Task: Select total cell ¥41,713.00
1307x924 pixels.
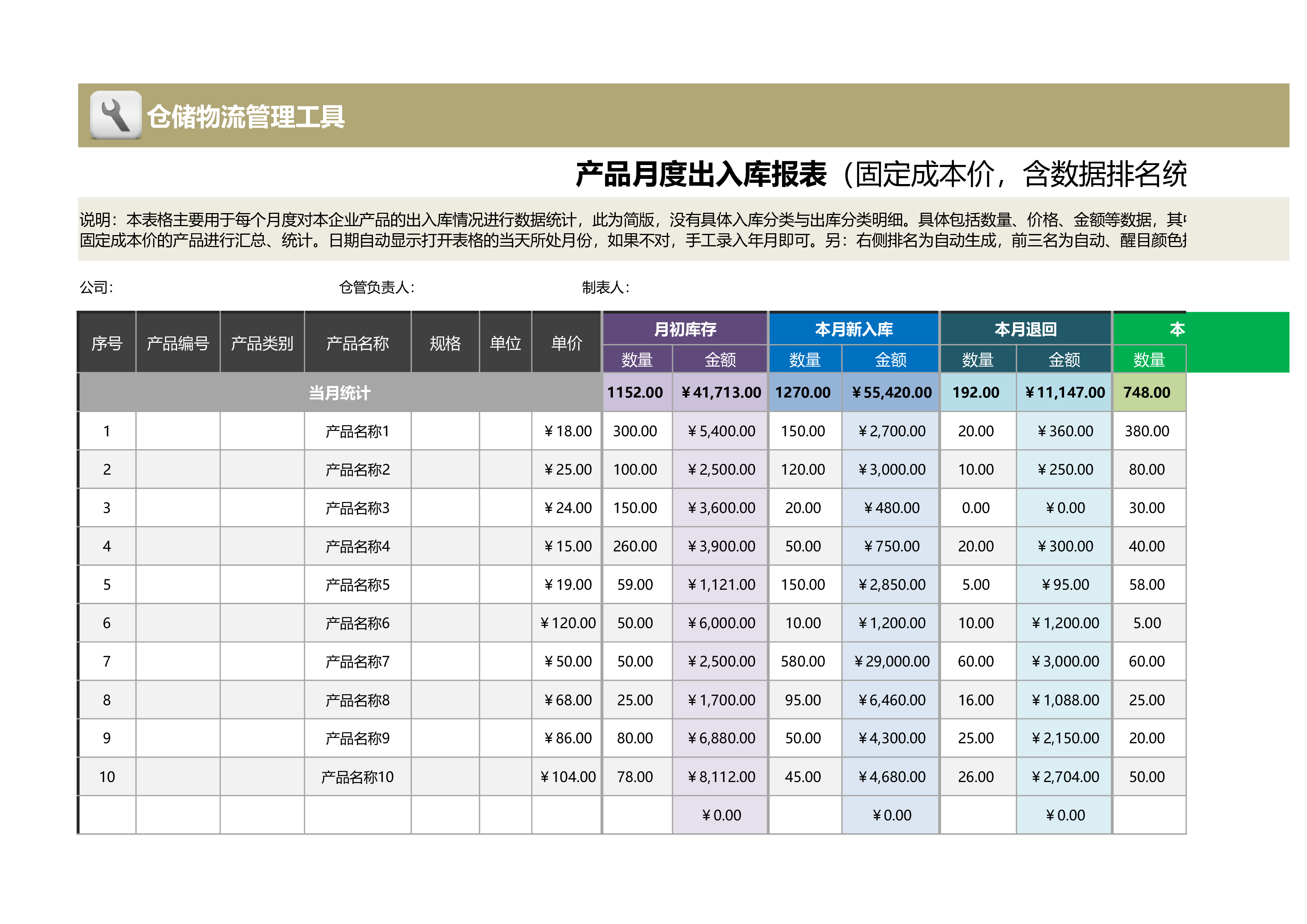Action: [x=721, y=393]
